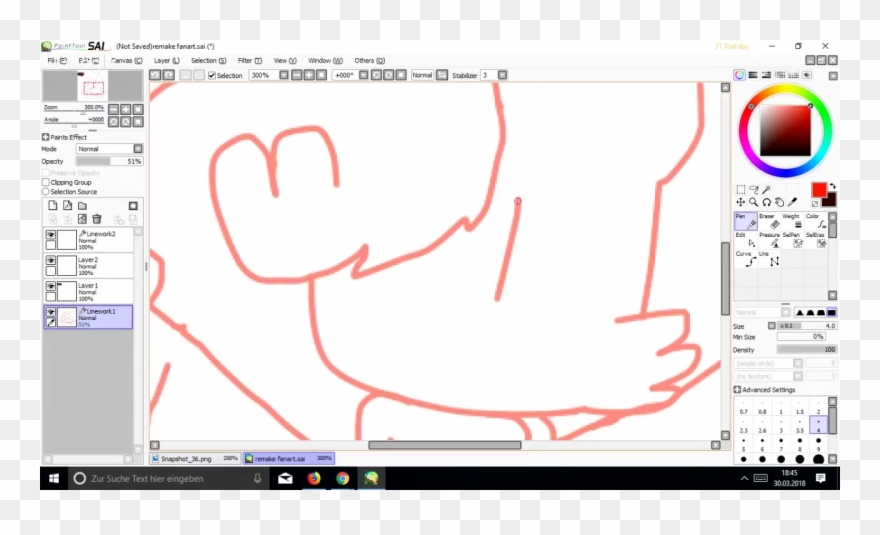This screenshot has width=880, height=535.
Task: Select the Selection Source radio button
Action: pyautogui.click(x=45, y=191)
